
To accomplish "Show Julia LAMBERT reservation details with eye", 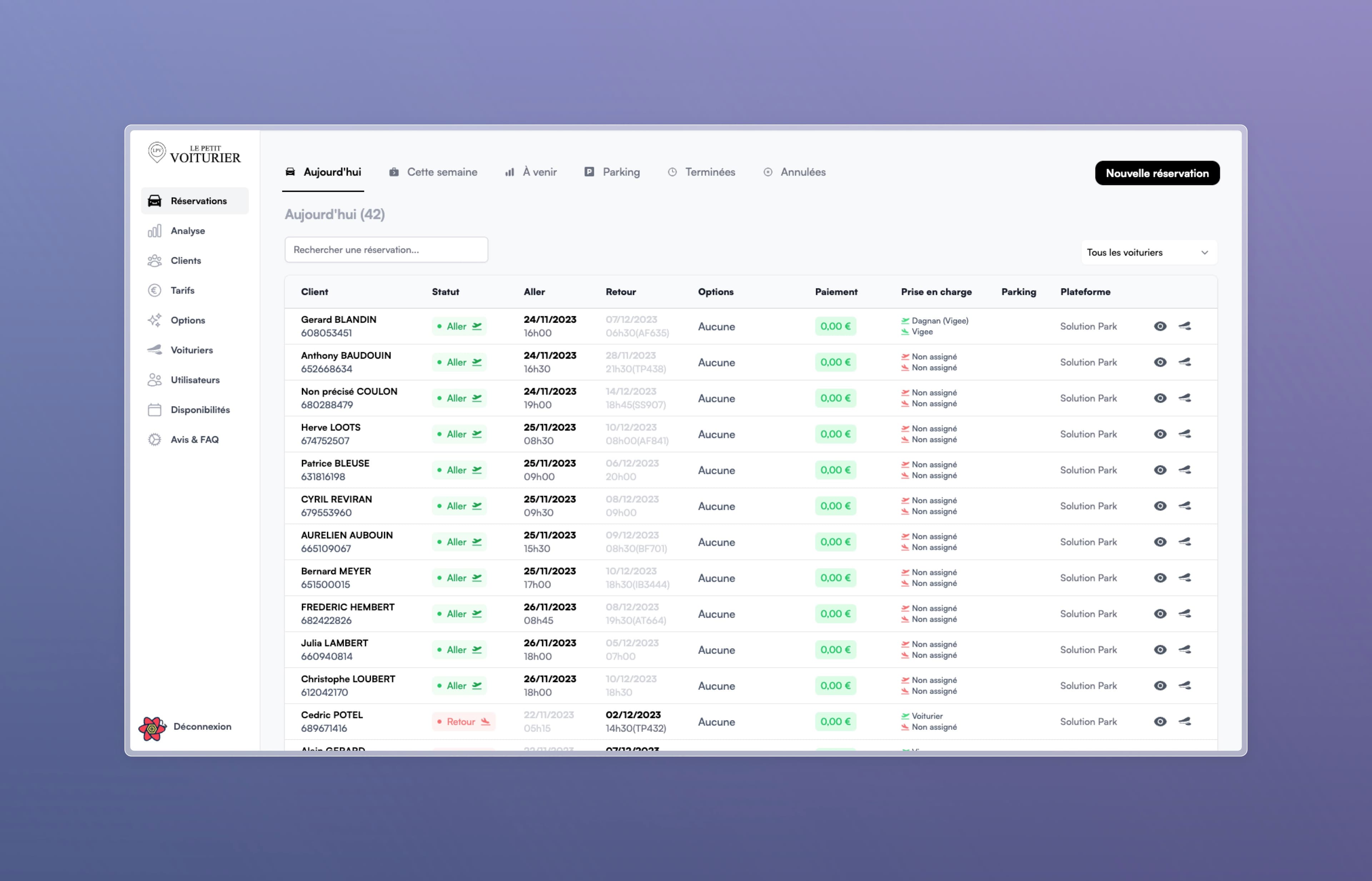I will (1160, 649).
